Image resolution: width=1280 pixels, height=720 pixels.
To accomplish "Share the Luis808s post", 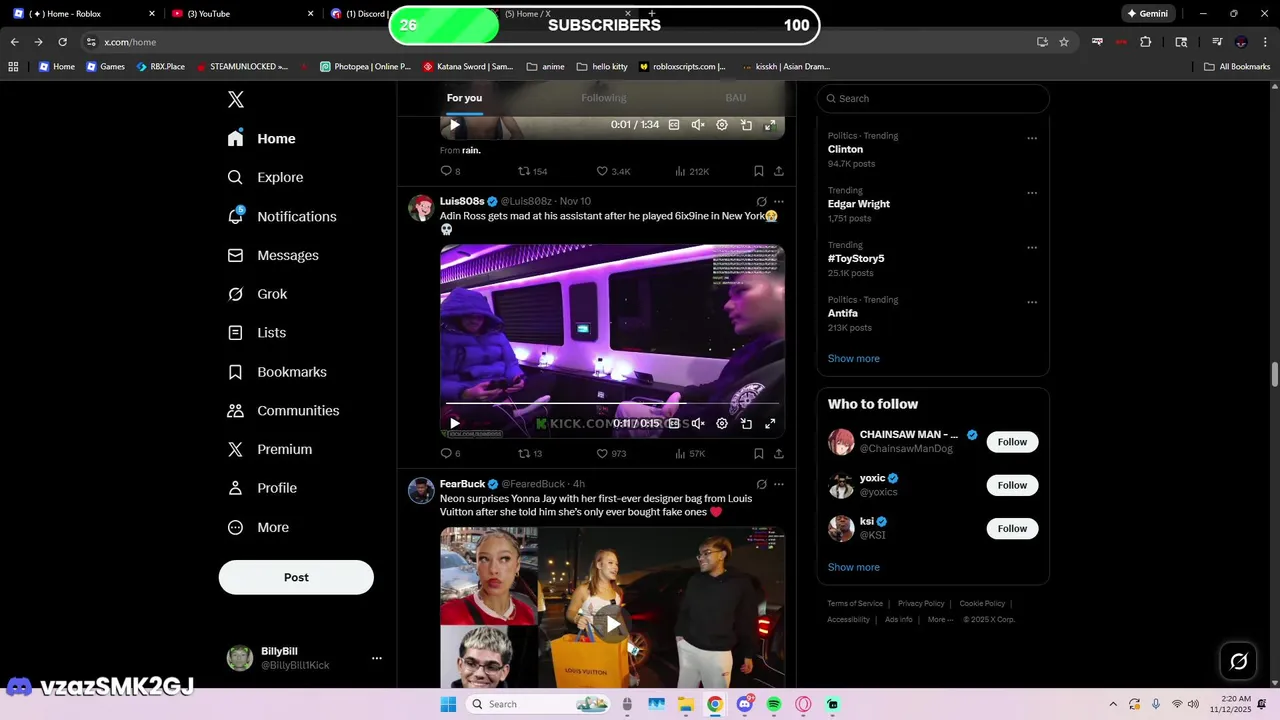I will [778, 453].
